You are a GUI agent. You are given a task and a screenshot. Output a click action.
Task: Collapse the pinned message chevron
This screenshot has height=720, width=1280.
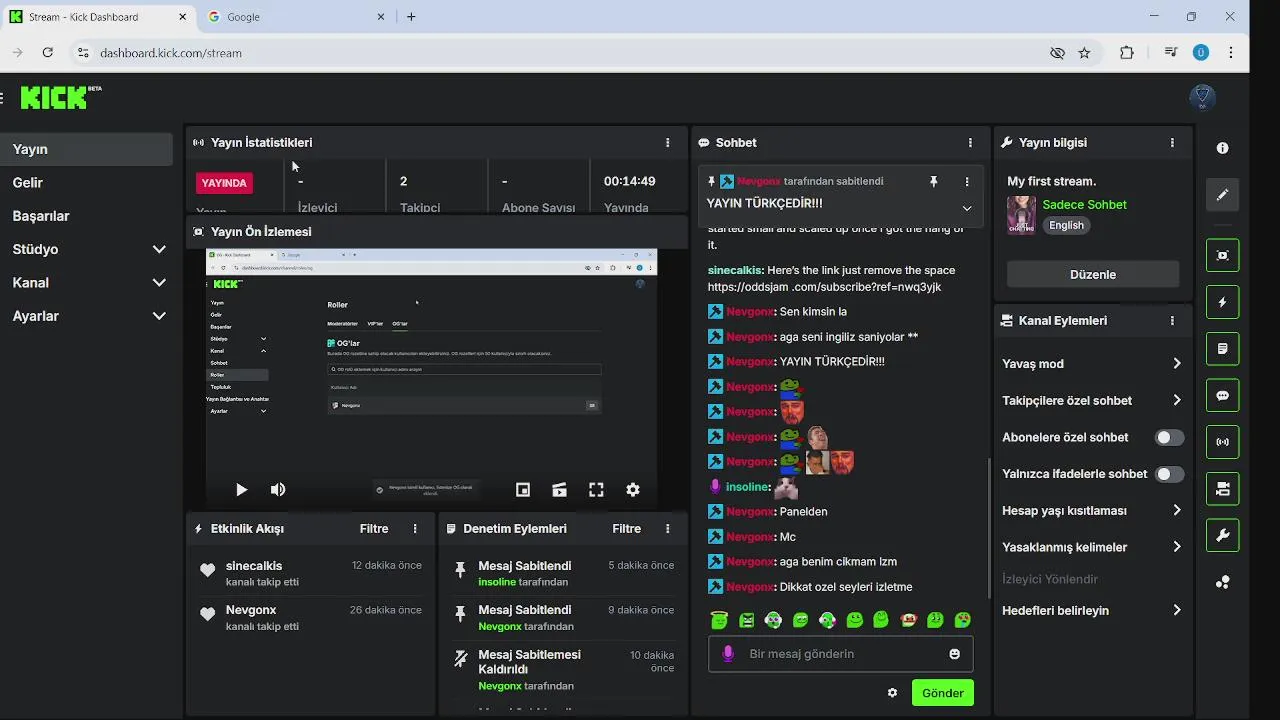(967, 208)
